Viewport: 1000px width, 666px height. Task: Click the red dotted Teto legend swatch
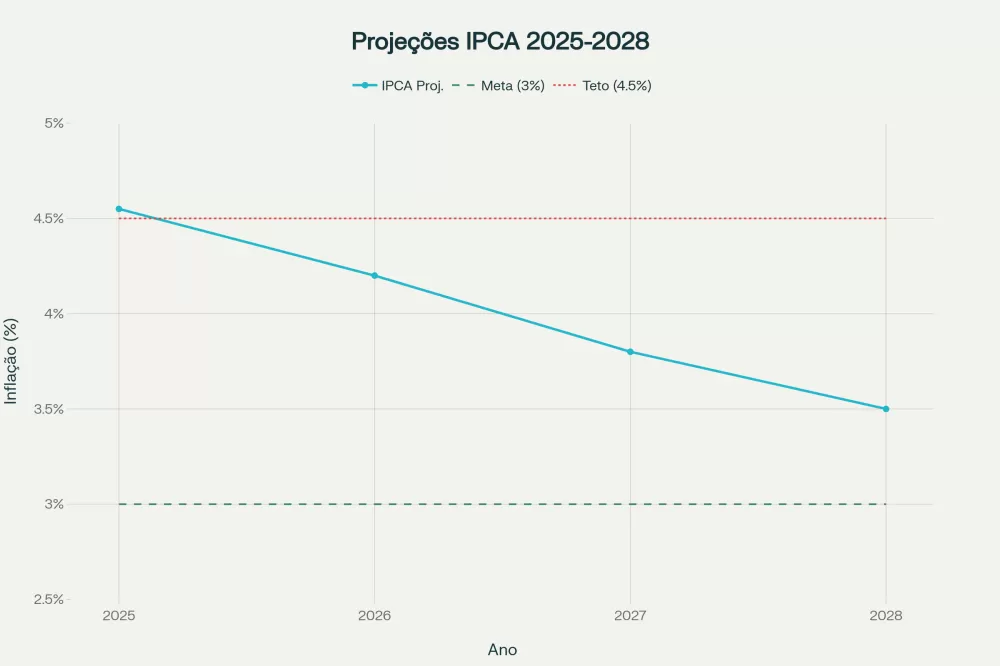(x=565, y=86)
